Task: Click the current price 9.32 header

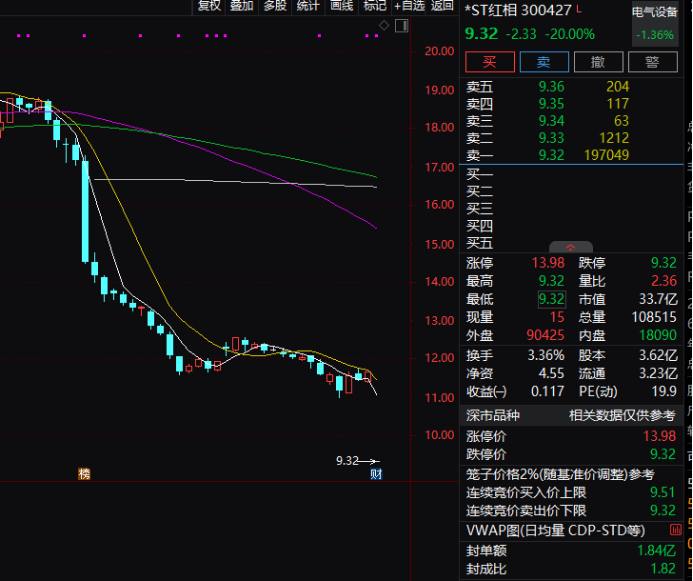Action: coord(481,34)
